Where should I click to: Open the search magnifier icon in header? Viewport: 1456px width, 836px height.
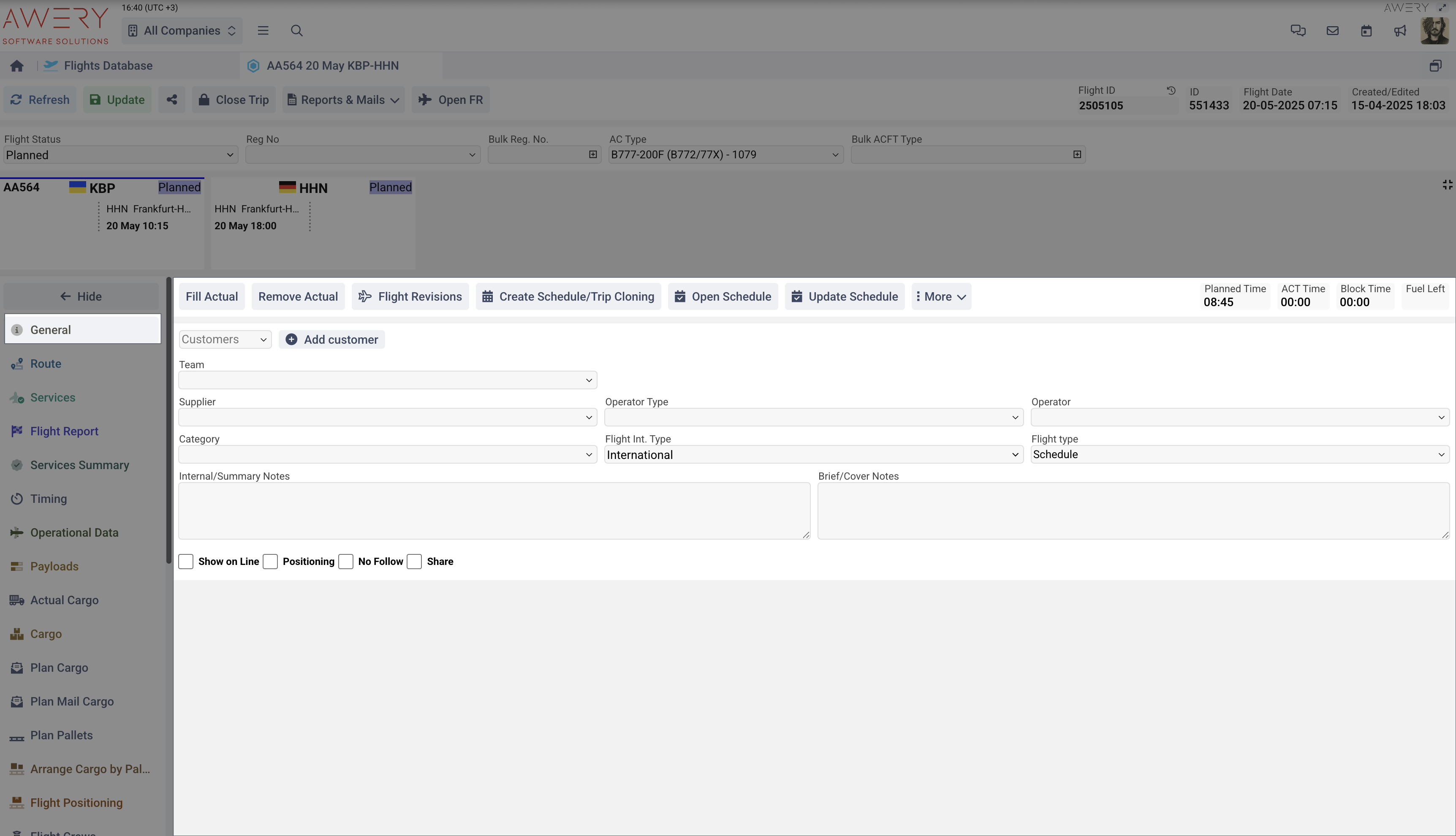click(x=296, y=31)
